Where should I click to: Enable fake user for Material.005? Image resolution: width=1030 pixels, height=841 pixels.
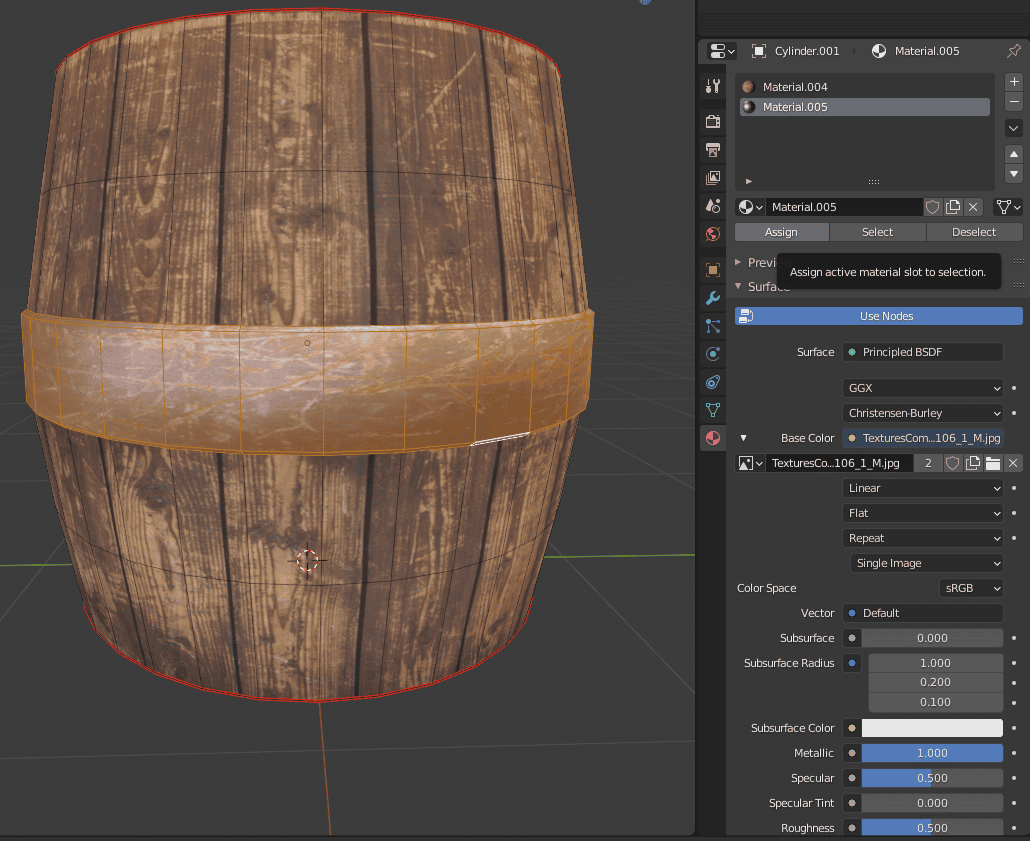[x=932, y=207]
